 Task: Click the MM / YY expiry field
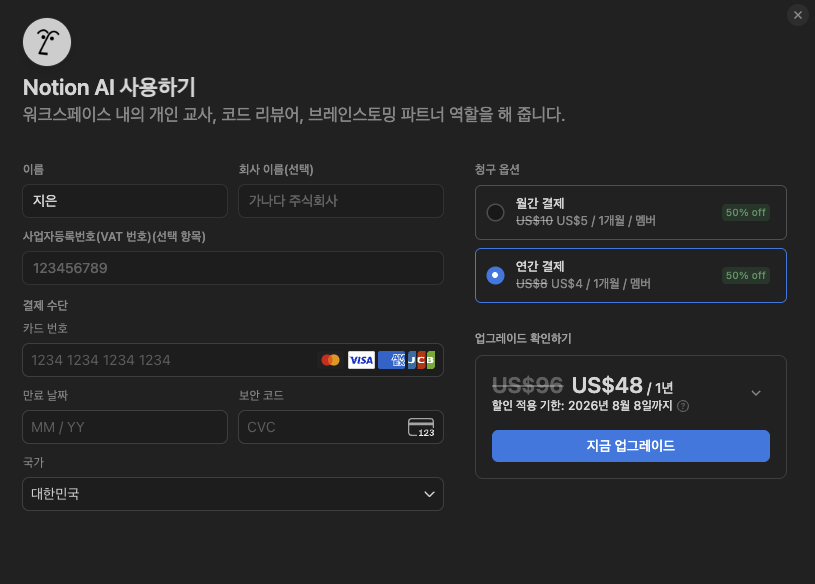tap(124, 426)
